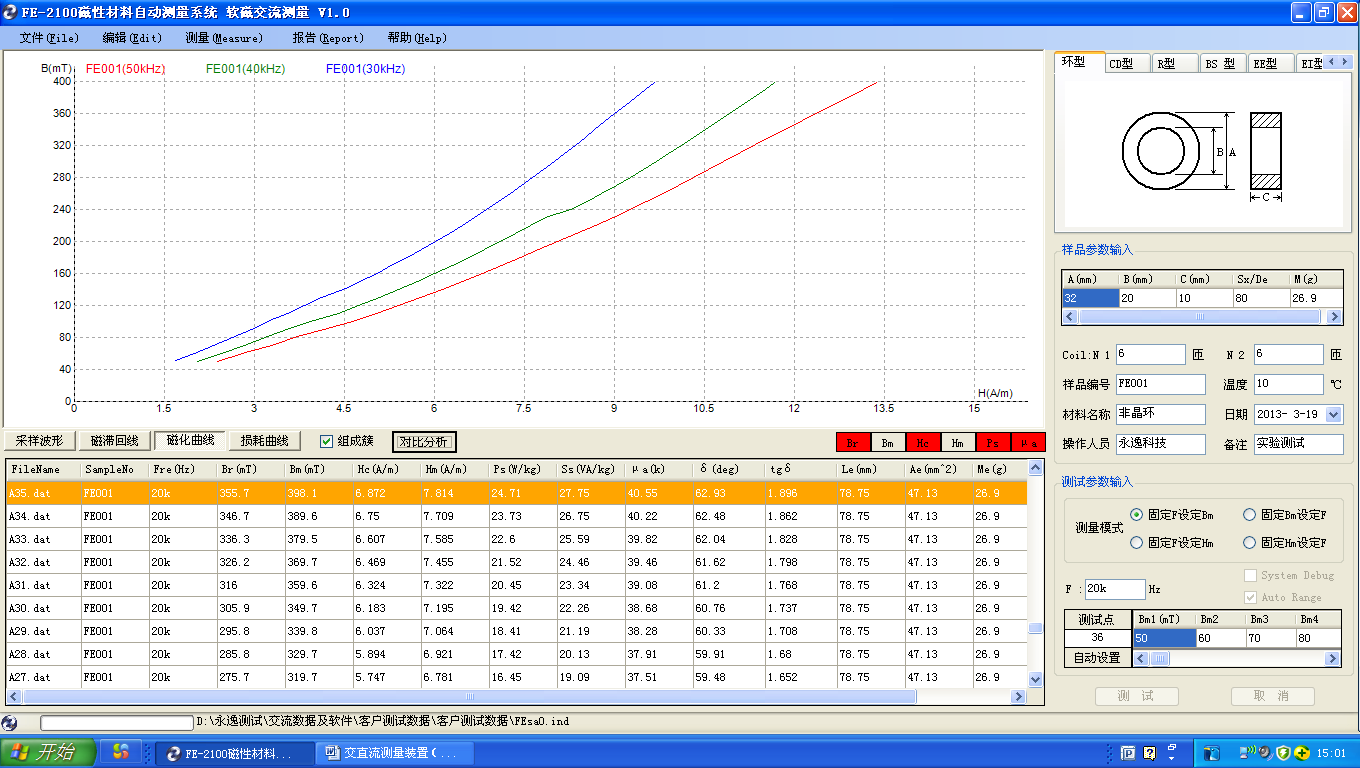1360x768 pixels.
Task: Select 固定F设定Hm measurement mode
Action: (x=1136, y=543)
